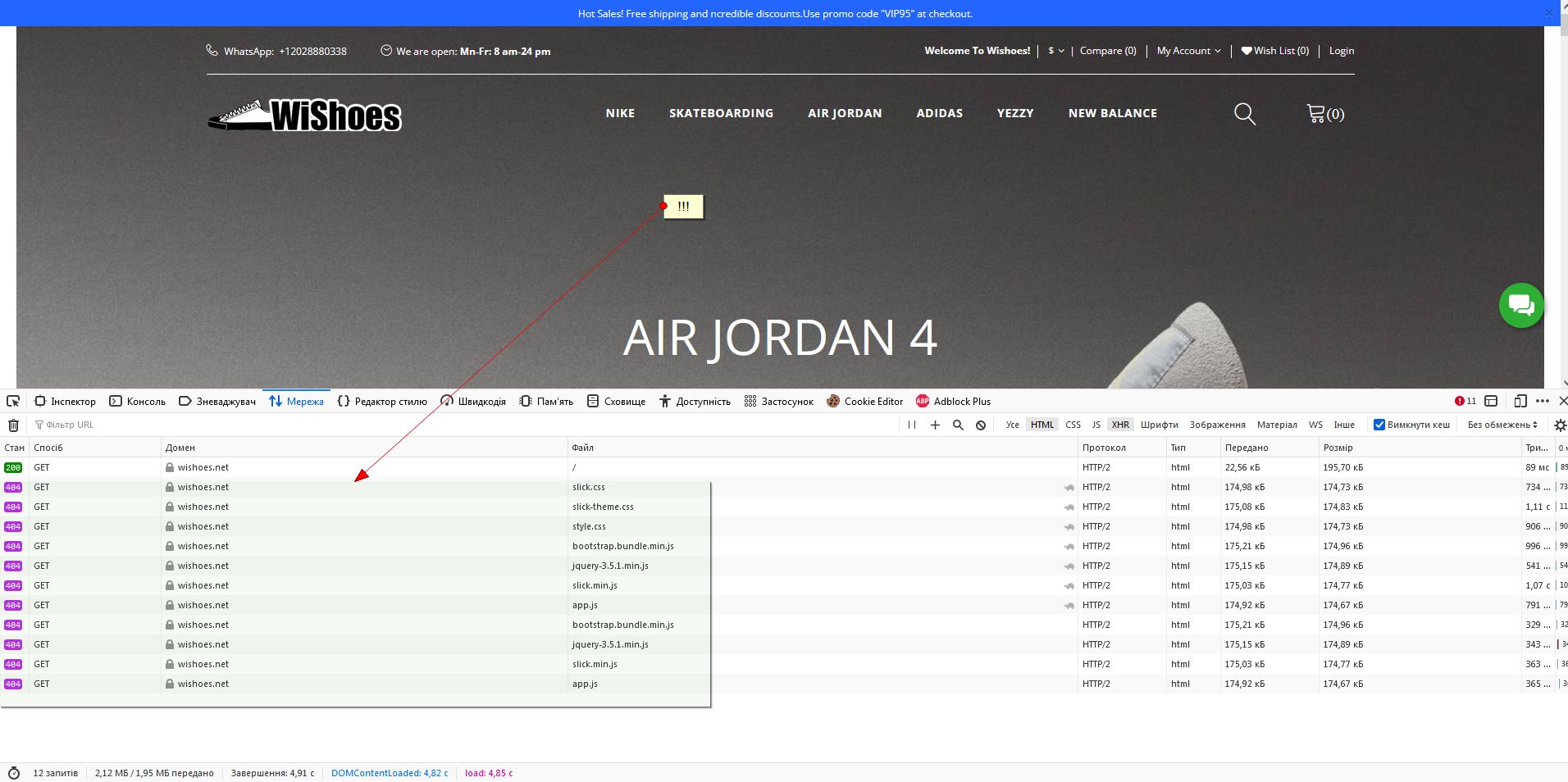Toggle the Вимкнути кеш checkbox
Image resolution: width=1568 pixels, height=782 pixels.
tap(1379, 425)
